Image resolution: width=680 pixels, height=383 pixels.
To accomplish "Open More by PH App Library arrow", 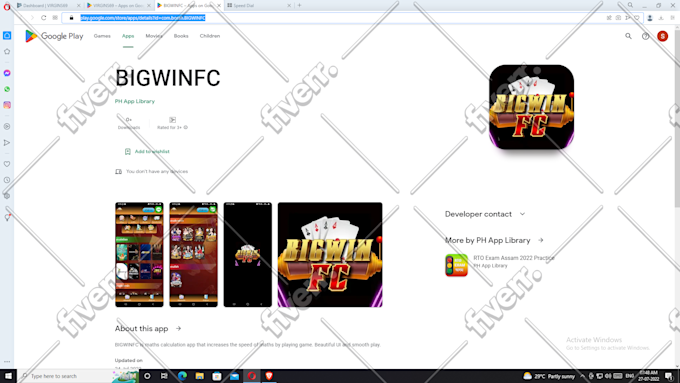I will click(541, 240).
